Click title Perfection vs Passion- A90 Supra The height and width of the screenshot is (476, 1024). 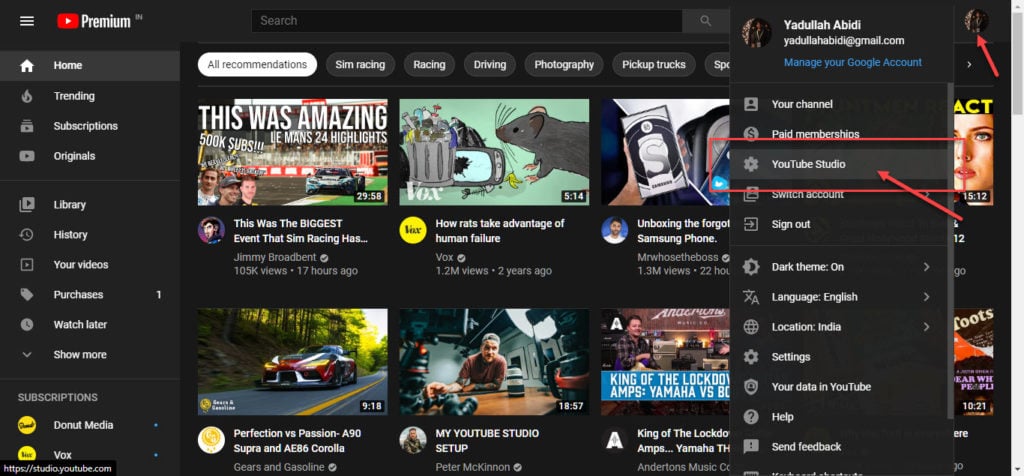[x=297, y=441]
